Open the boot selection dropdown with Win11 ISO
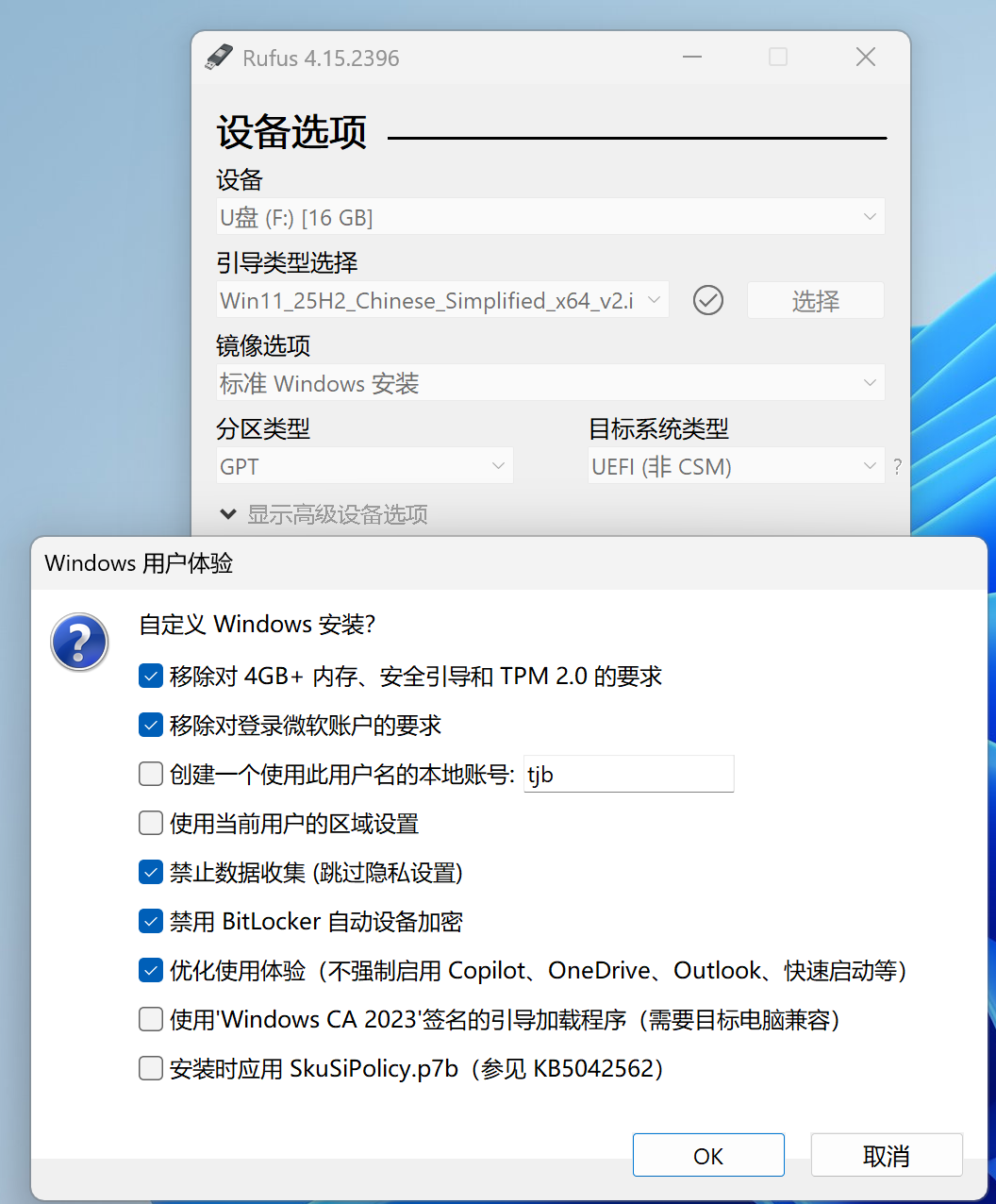 tap(442, 300)
